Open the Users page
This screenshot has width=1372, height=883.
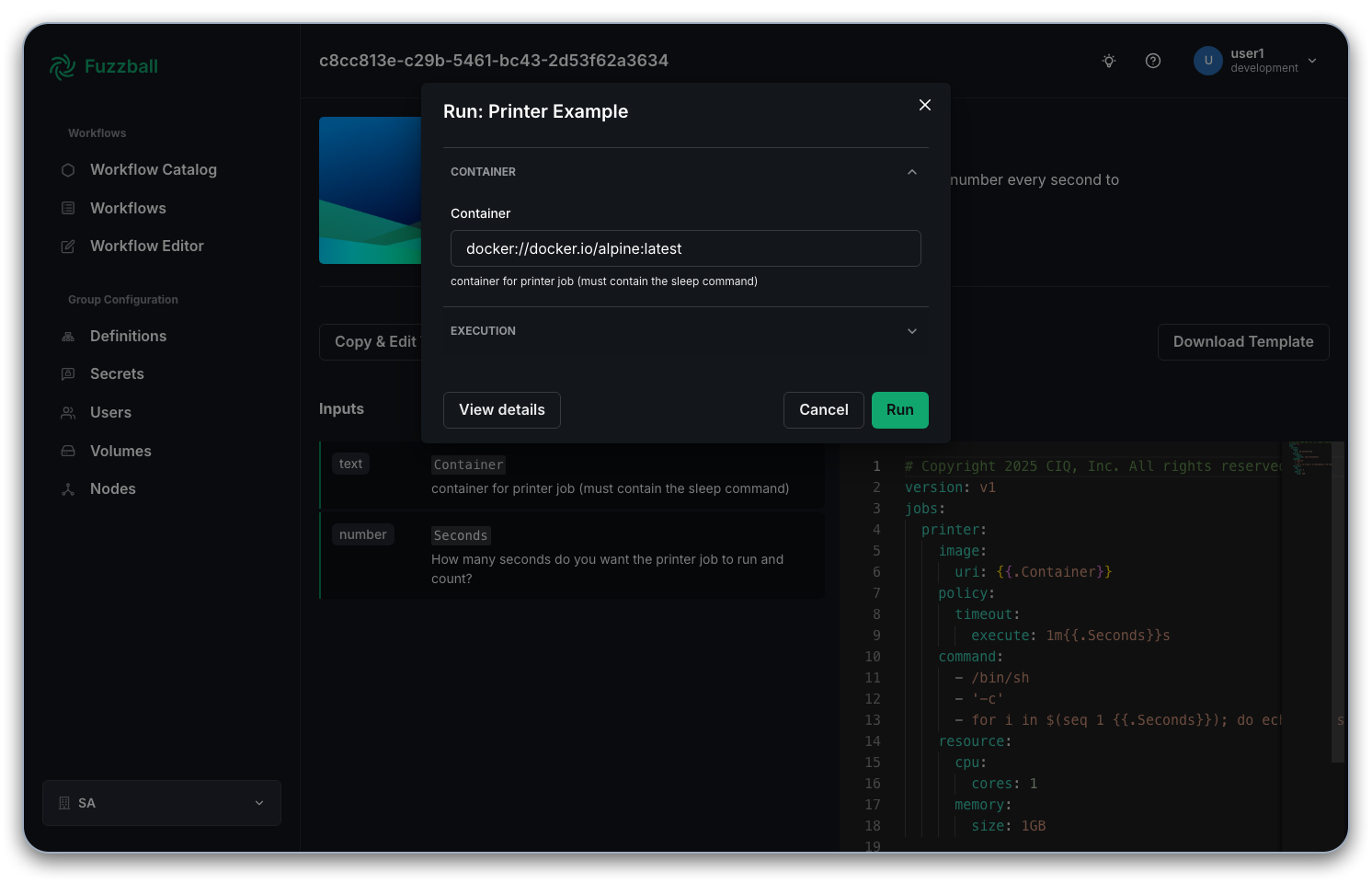coord(110,413)
